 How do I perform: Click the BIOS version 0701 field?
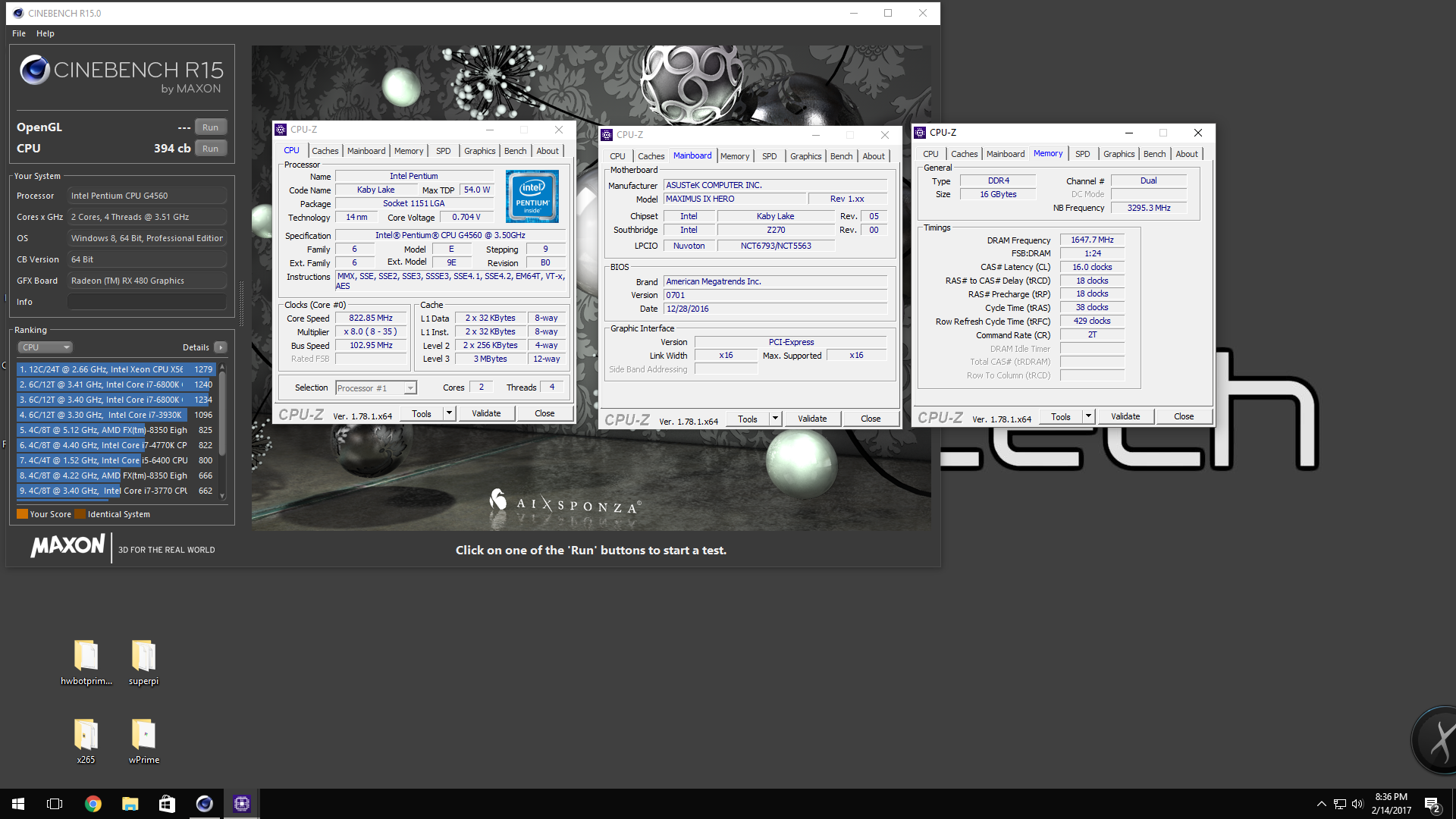[x=776, y=295]
